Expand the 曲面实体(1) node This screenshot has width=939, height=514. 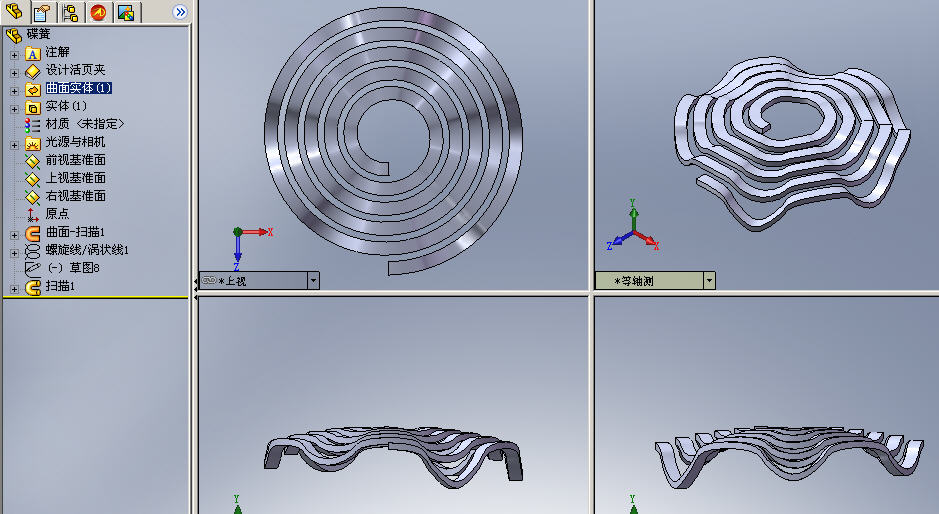pos(14,91)
